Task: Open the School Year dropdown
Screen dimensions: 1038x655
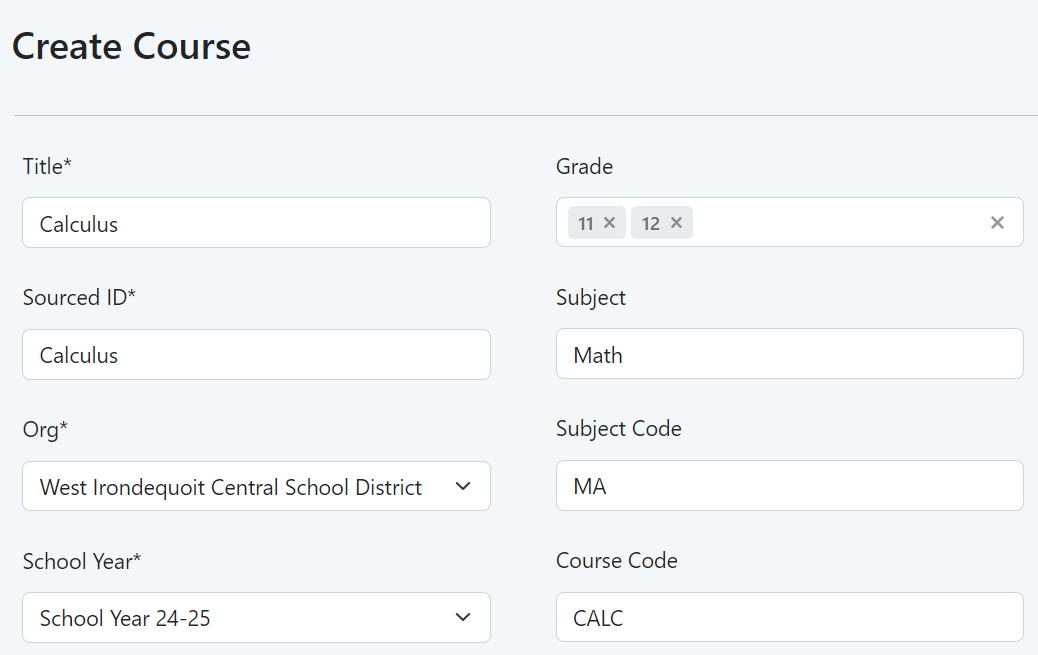Action: [256, 618]
